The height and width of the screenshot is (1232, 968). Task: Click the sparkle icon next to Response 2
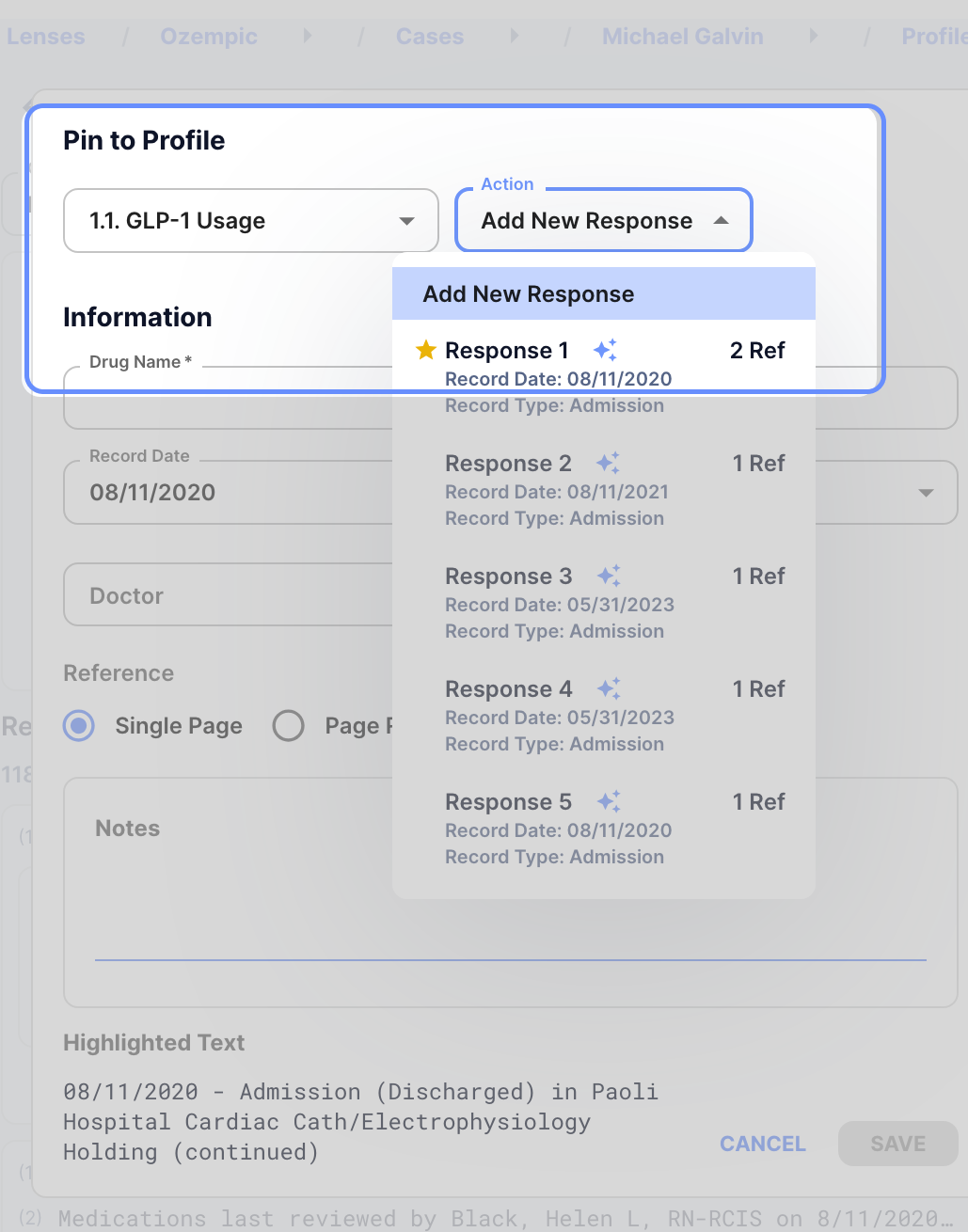point(609,463)
